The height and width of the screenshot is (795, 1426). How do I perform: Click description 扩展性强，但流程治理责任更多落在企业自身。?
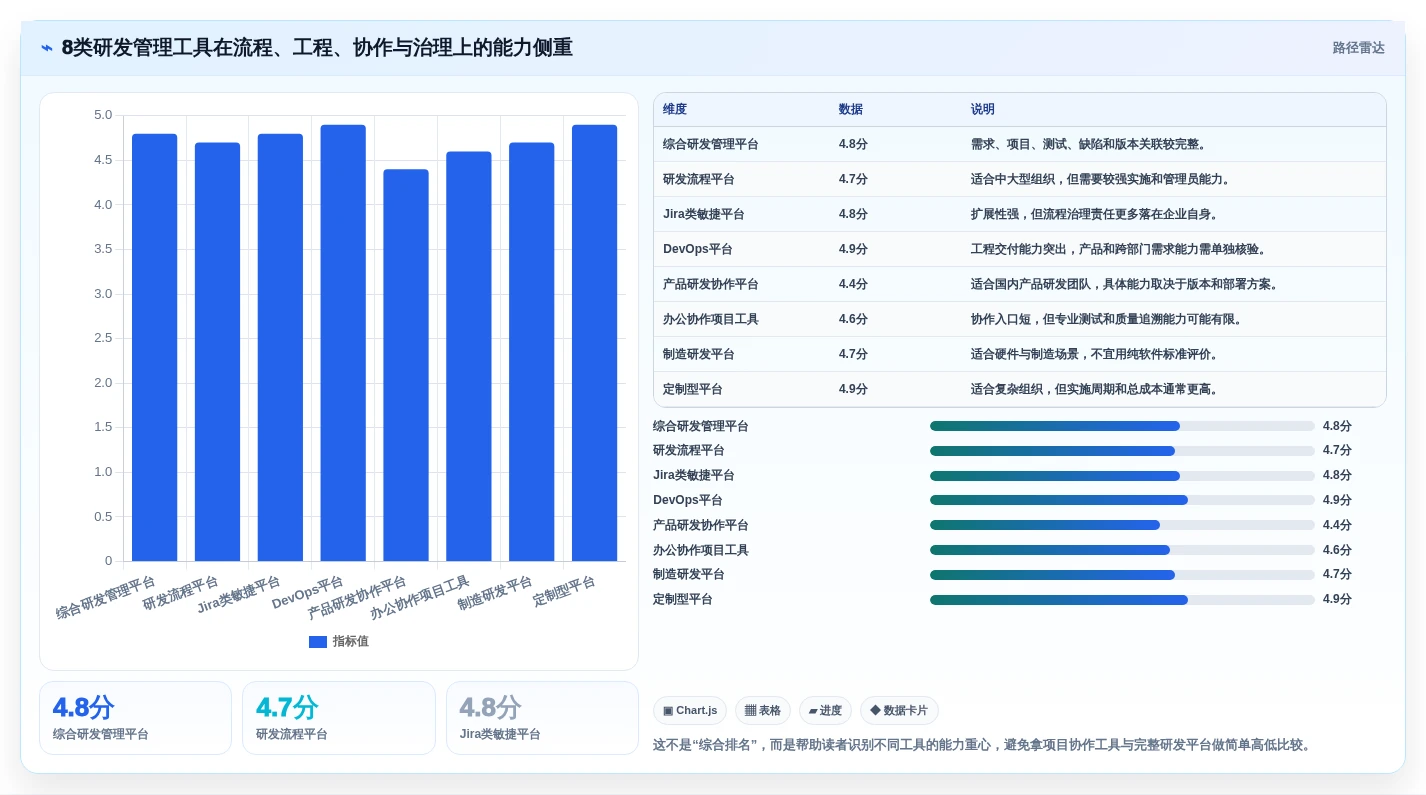tap(1095, 214)
